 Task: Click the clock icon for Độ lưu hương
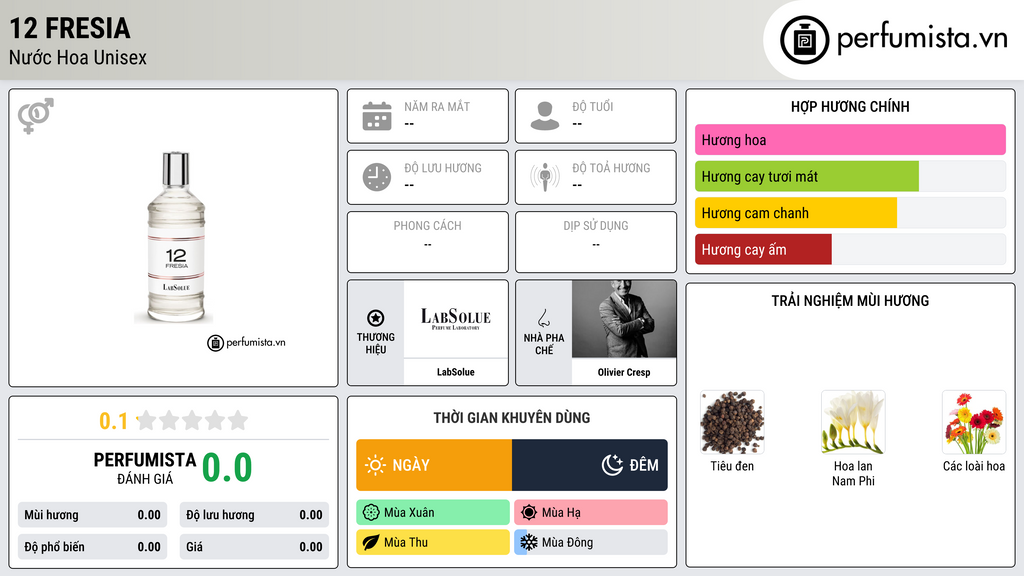(x=377, y=177)
